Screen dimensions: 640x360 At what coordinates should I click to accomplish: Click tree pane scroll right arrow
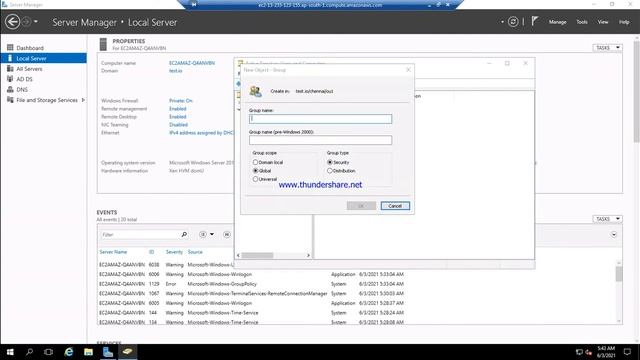pos(308,256)
